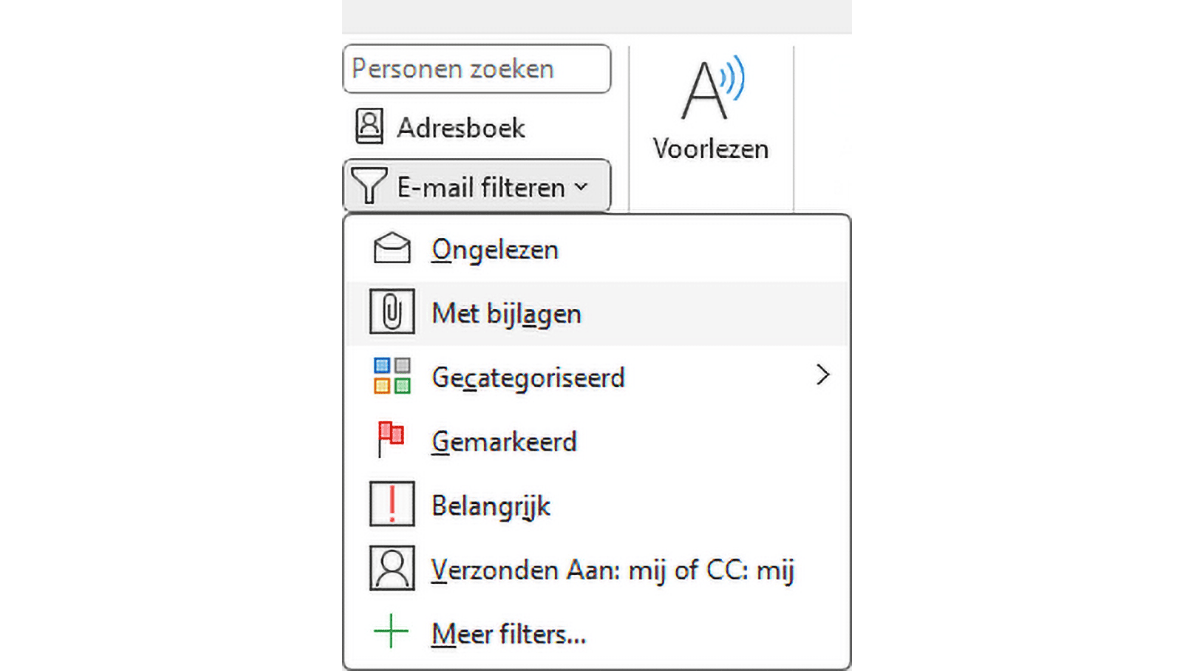Click the open envelope Ongelezen icon
The width and height of the screenshot is (1193, 671).
pos(391,249)
